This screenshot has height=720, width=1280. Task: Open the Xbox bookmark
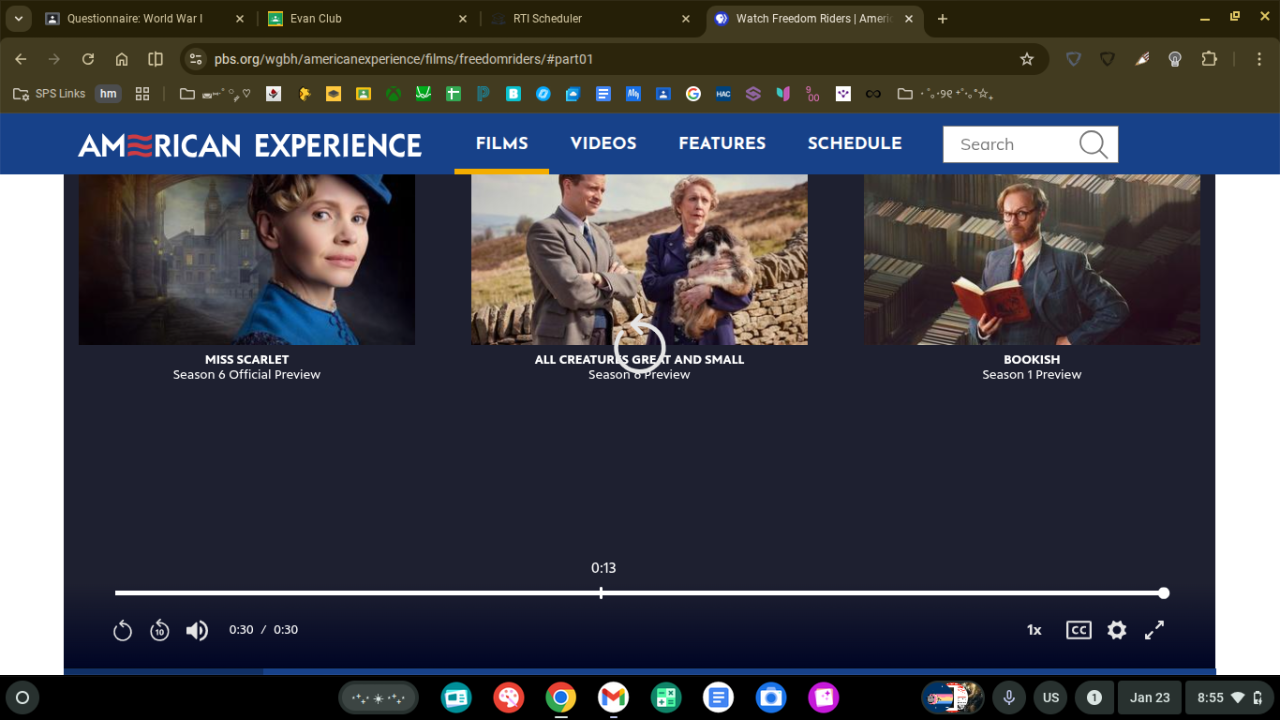click(394, 94)
